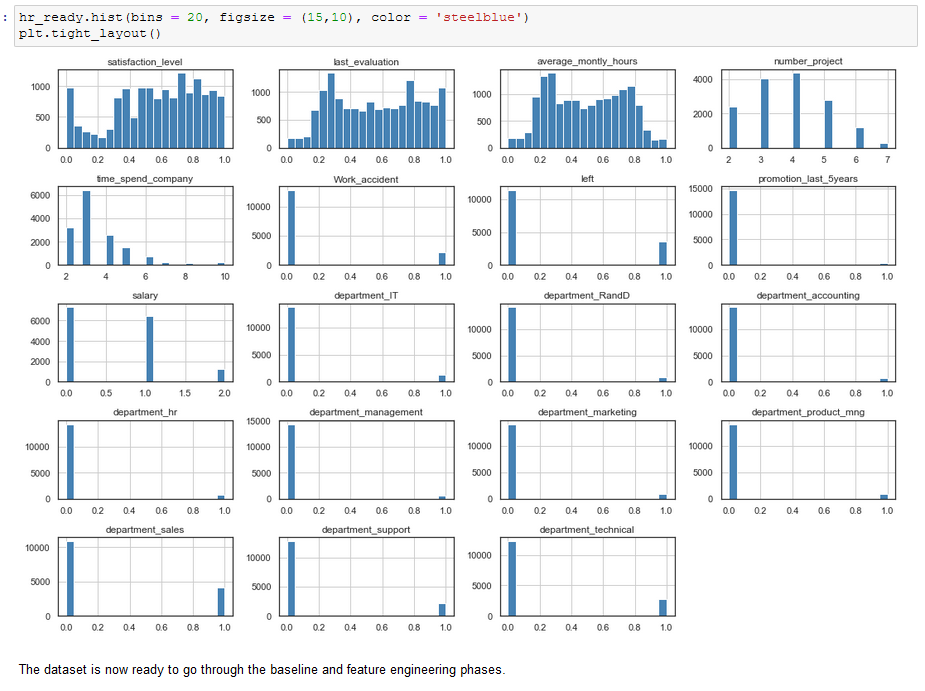Click the bar at 0.0 in satisfaction_level
925x691 pixels.
(70, 118)
